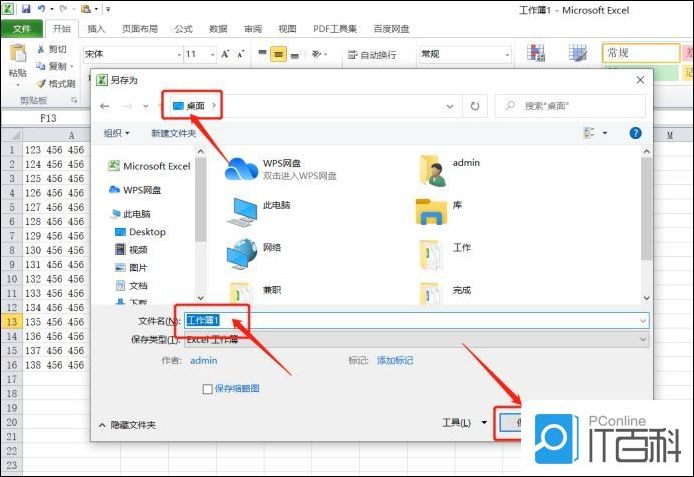Image resolution: width=694 pixels, height=477 pixels.
Task: Select 文档 in navigation pane
Action: (x=131, y=285)
